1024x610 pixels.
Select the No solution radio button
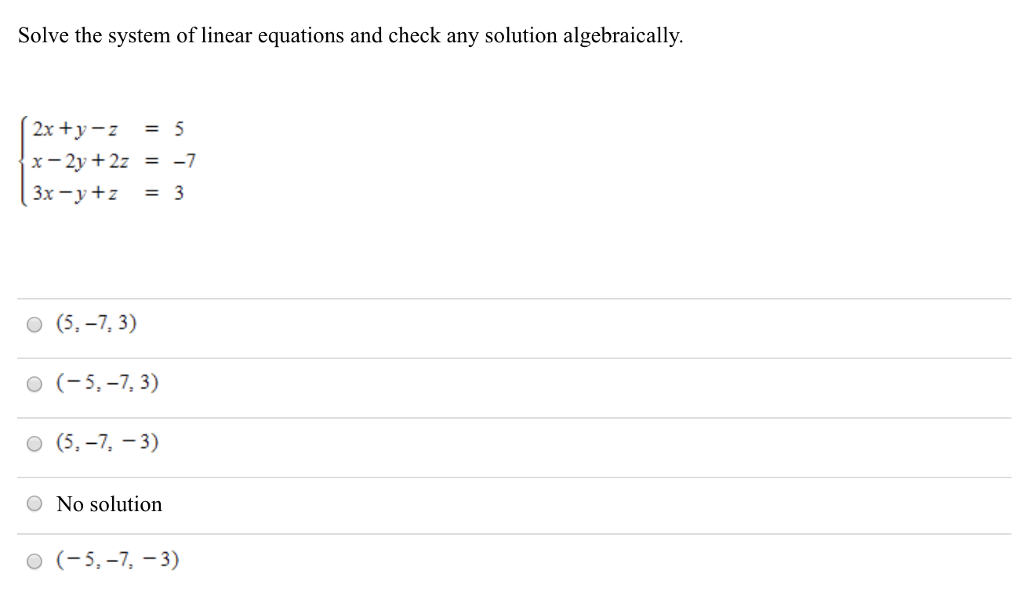pyautogui.click(x=35, y=503)
